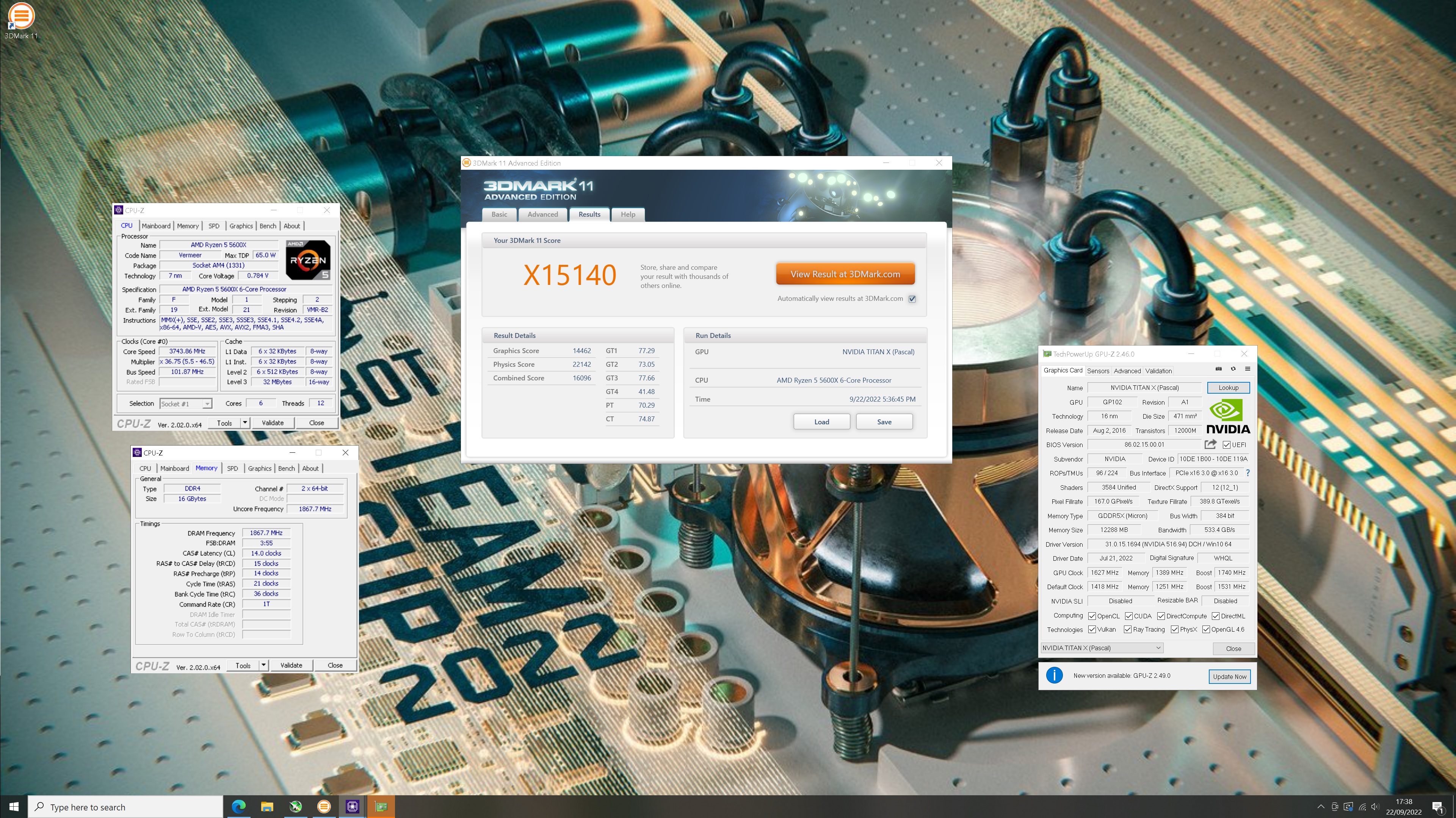Expand Tools dropdown arrow in upper CPU-Z
This screenshot has height=818, width=1456.
[245, 422]
